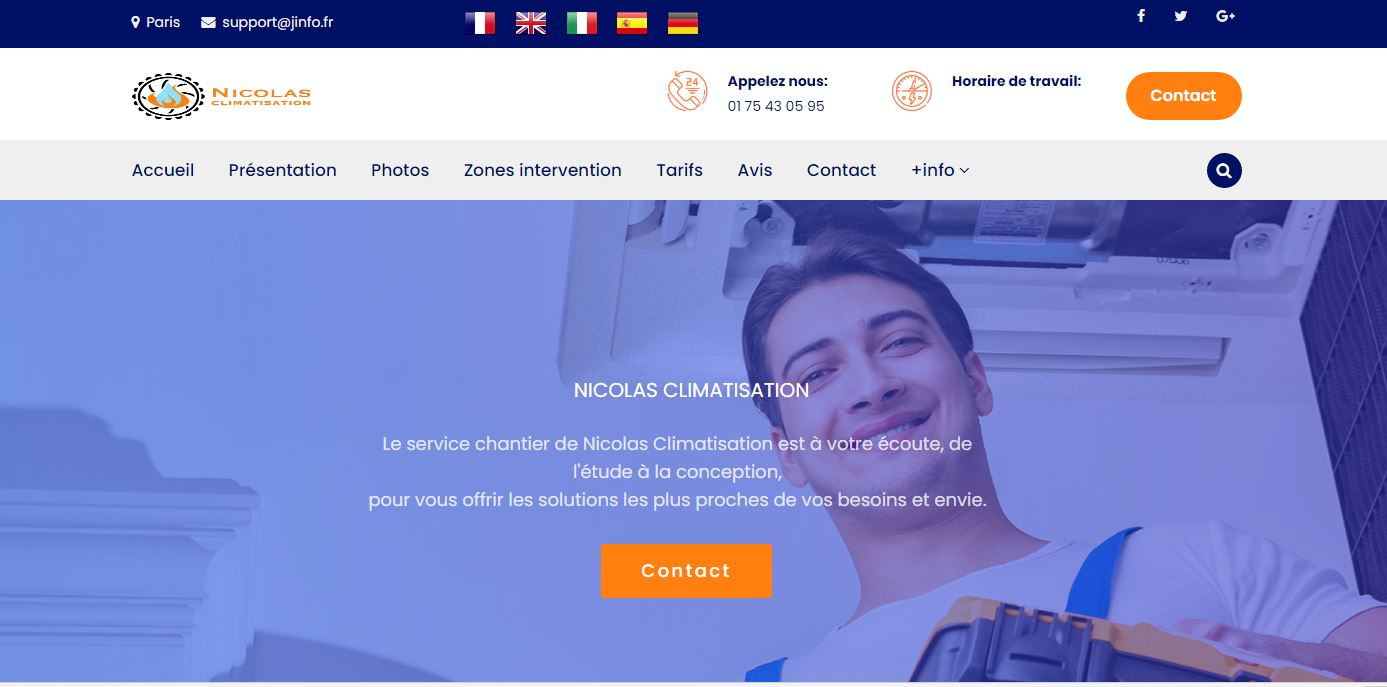Choose the Italian flag language option
This screenshot has height=687, width=1387.
click(x=582, y=23)
